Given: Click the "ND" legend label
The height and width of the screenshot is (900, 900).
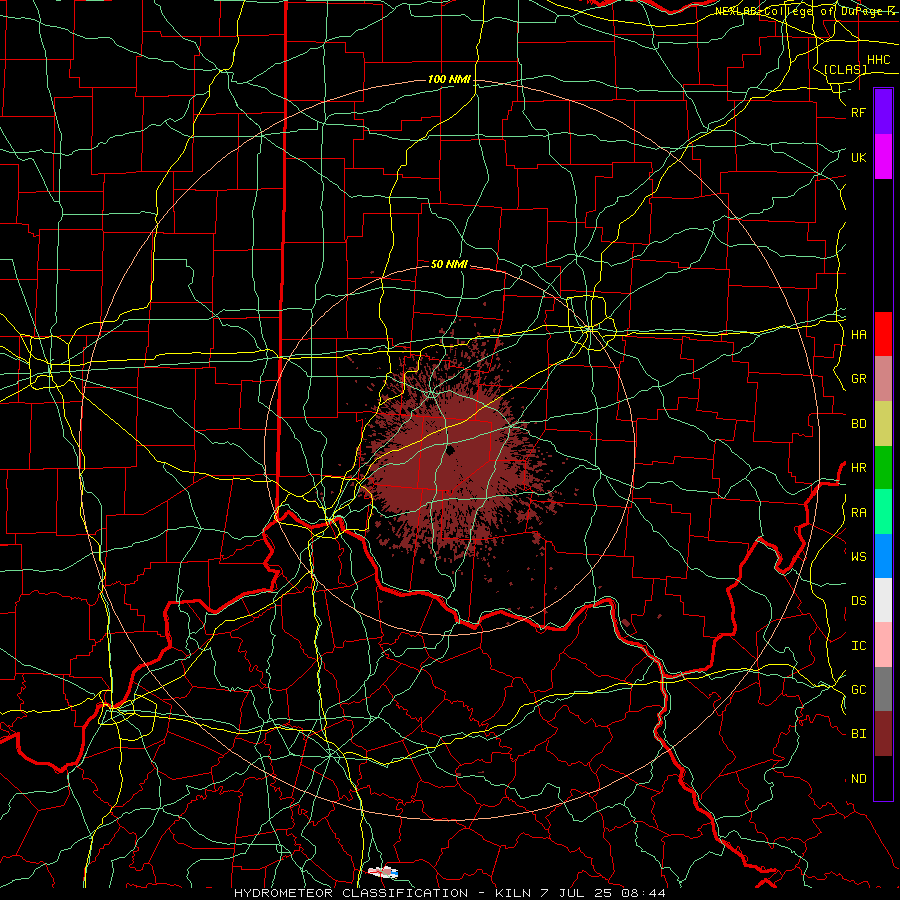Looking at the screenshot, I should pos(859,779).
